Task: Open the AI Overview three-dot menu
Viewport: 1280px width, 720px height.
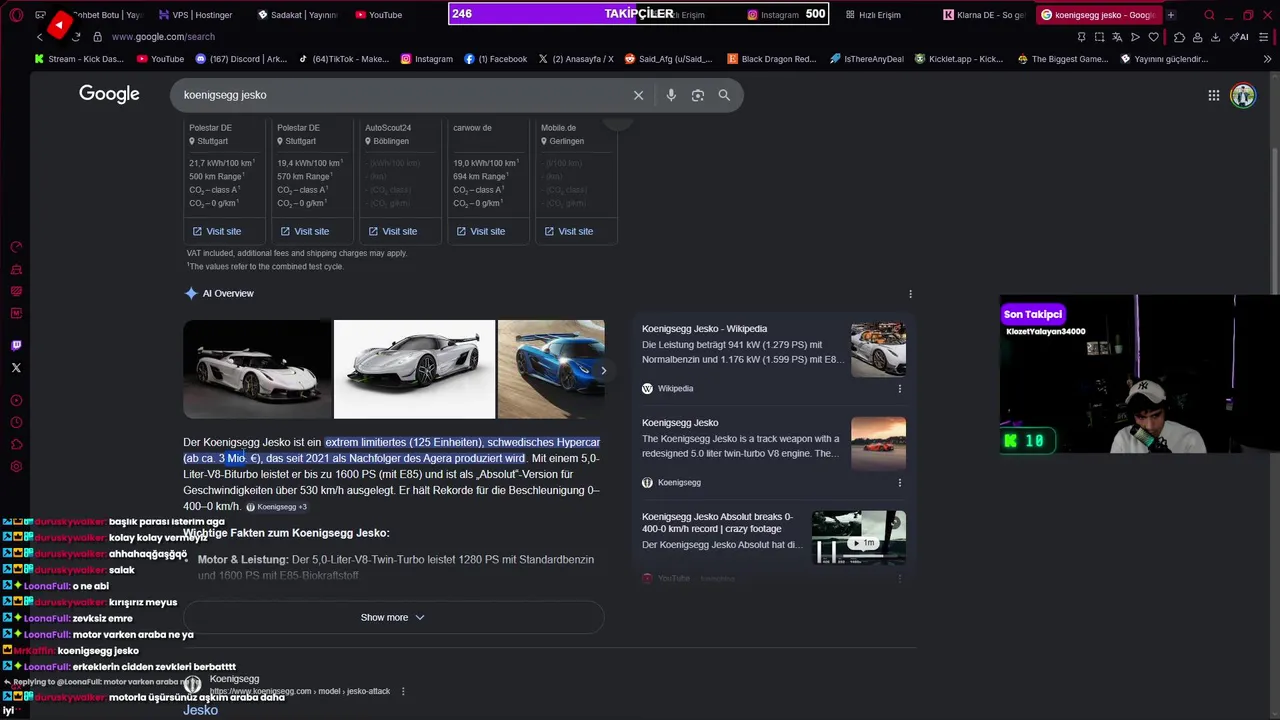Action: coord(910,294)
